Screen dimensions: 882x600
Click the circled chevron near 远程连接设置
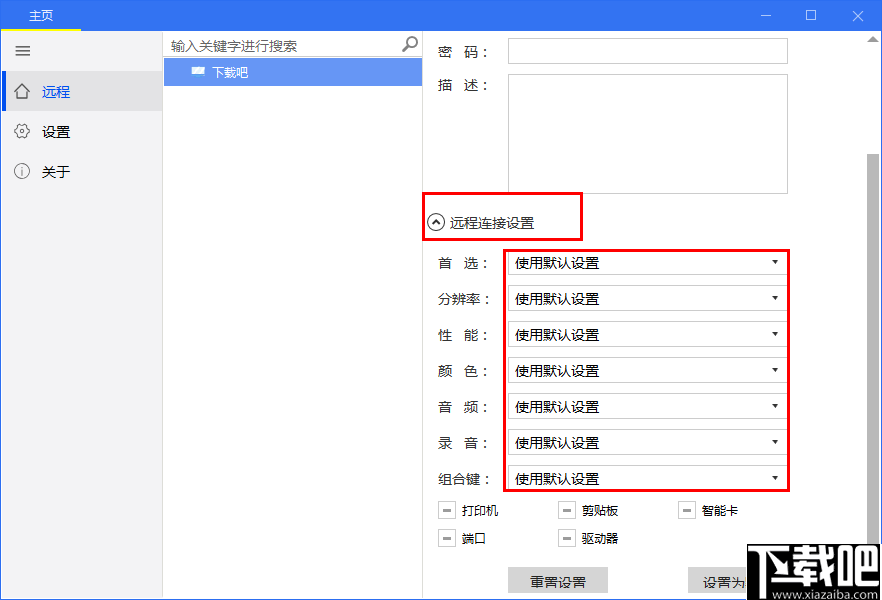435,222
